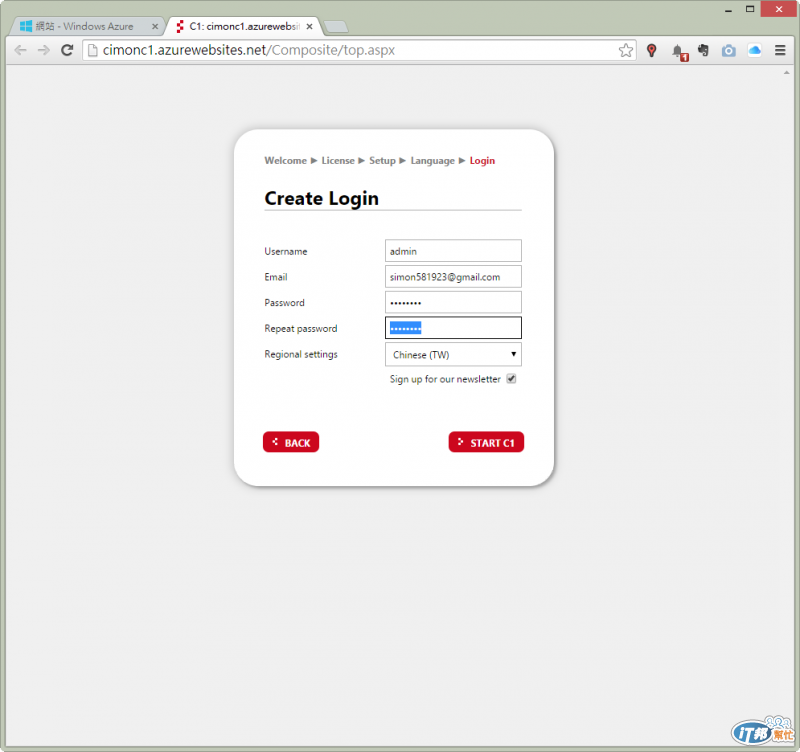The height and width of the screenshot is (752, 800).
Task: Click the camera screenshot extension
Action: coord(729,51)
